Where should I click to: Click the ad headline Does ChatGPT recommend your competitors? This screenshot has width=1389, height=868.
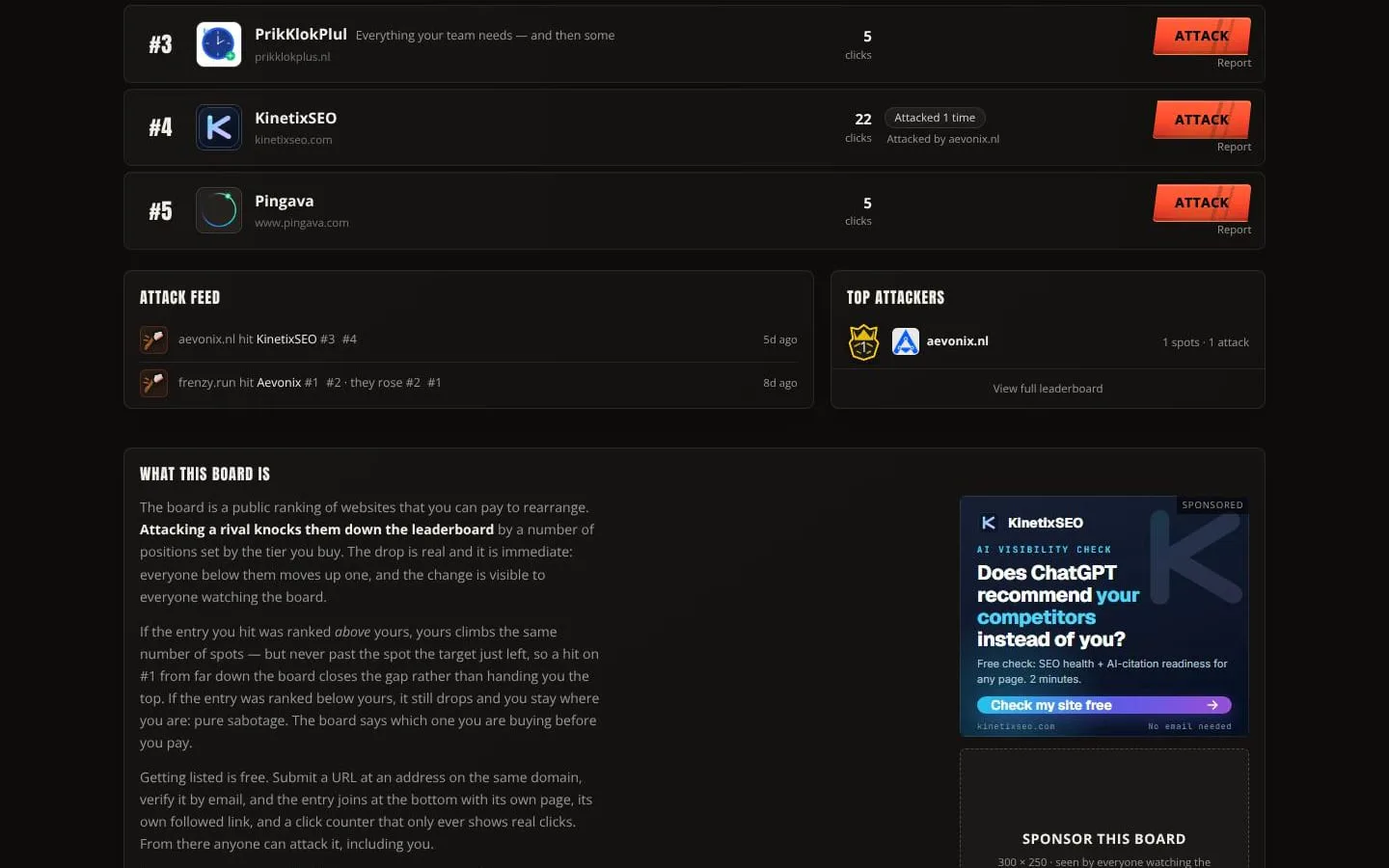point(1058,606)
